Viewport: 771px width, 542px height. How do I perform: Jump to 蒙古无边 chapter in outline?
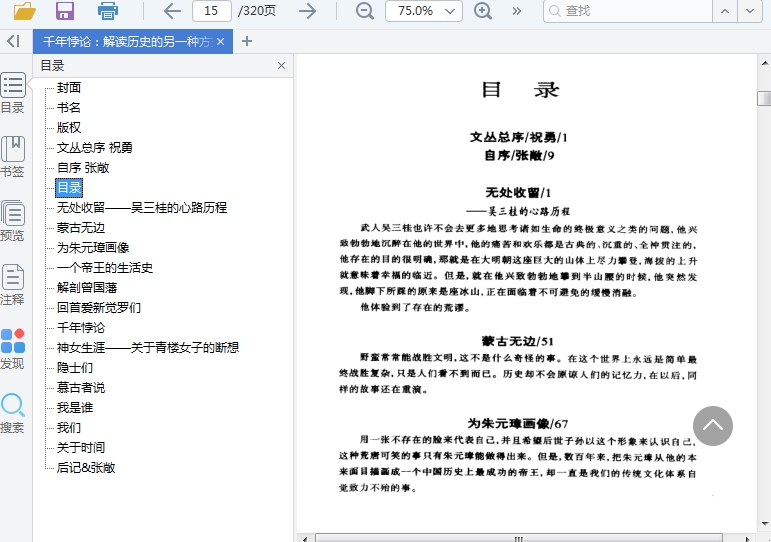[x=81, y=228]
